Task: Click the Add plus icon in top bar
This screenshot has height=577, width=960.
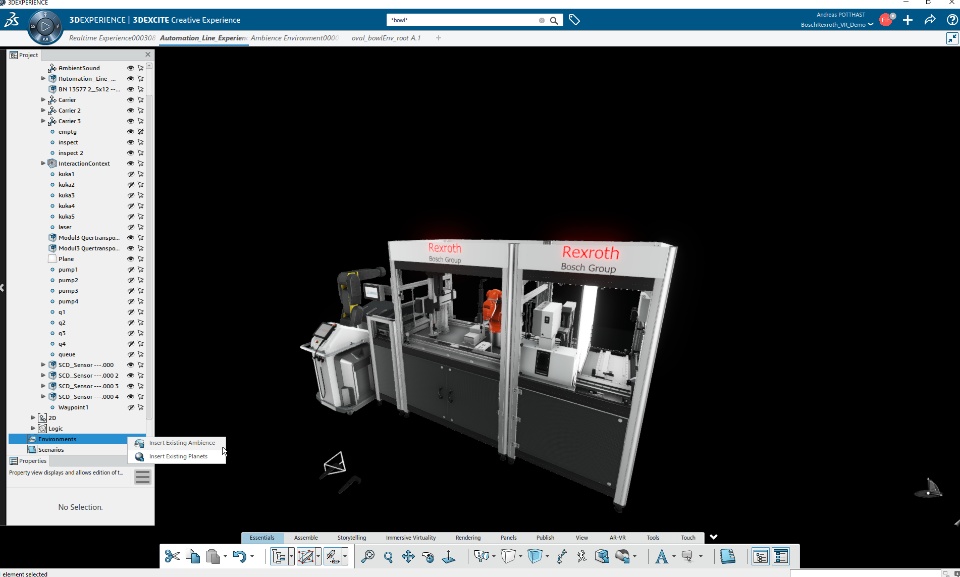Action: [908, 20]
